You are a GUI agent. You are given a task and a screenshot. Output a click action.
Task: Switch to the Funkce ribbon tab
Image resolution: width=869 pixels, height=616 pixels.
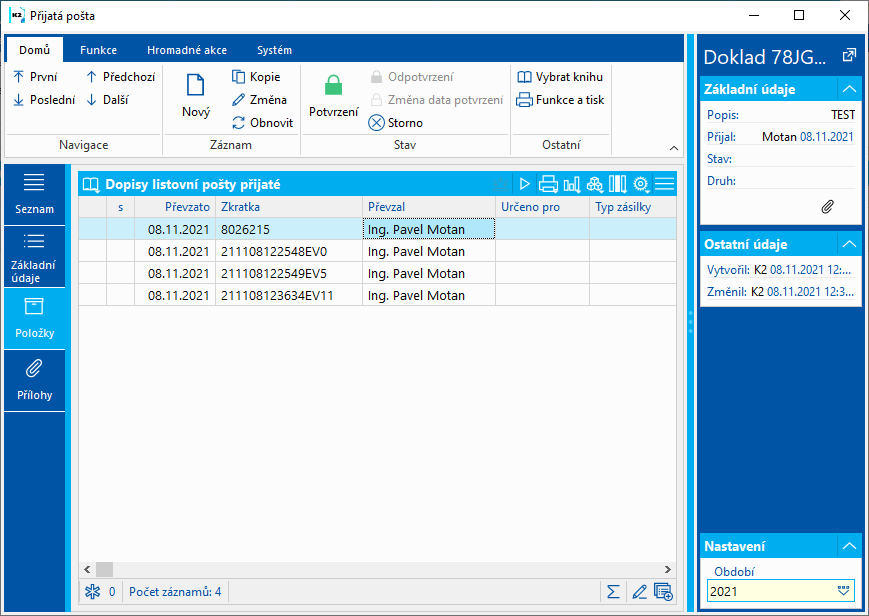(x=98, y=50)
